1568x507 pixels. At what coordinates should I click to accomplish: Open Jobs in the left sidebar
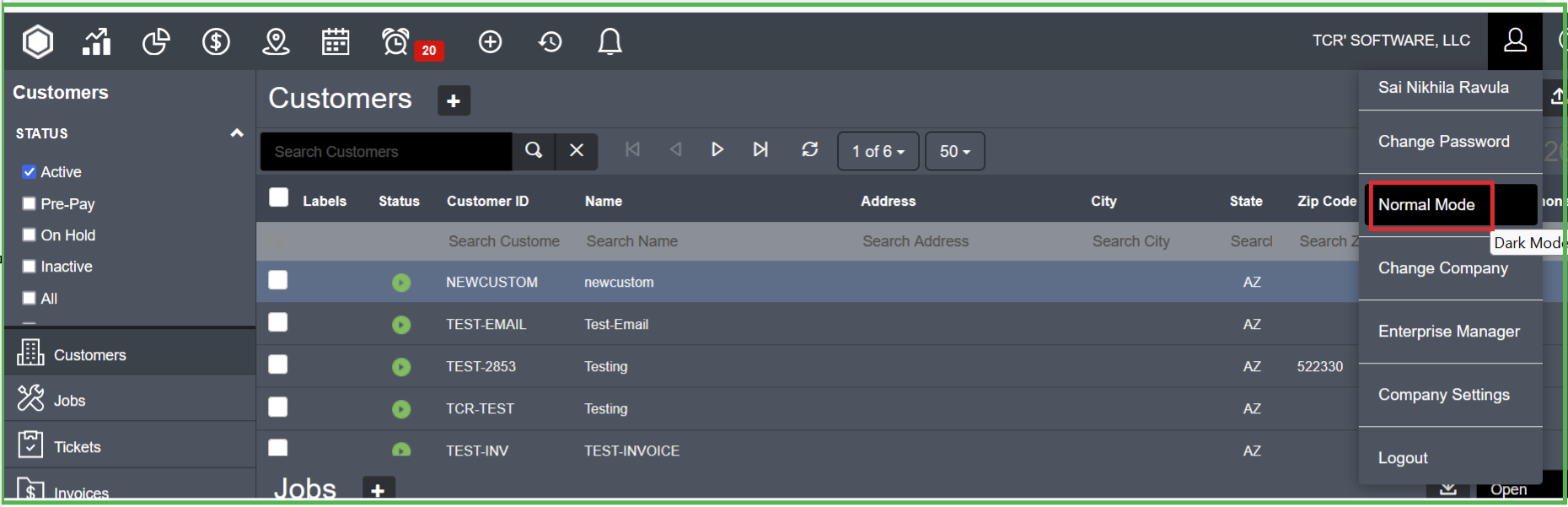tap(69, 401)
